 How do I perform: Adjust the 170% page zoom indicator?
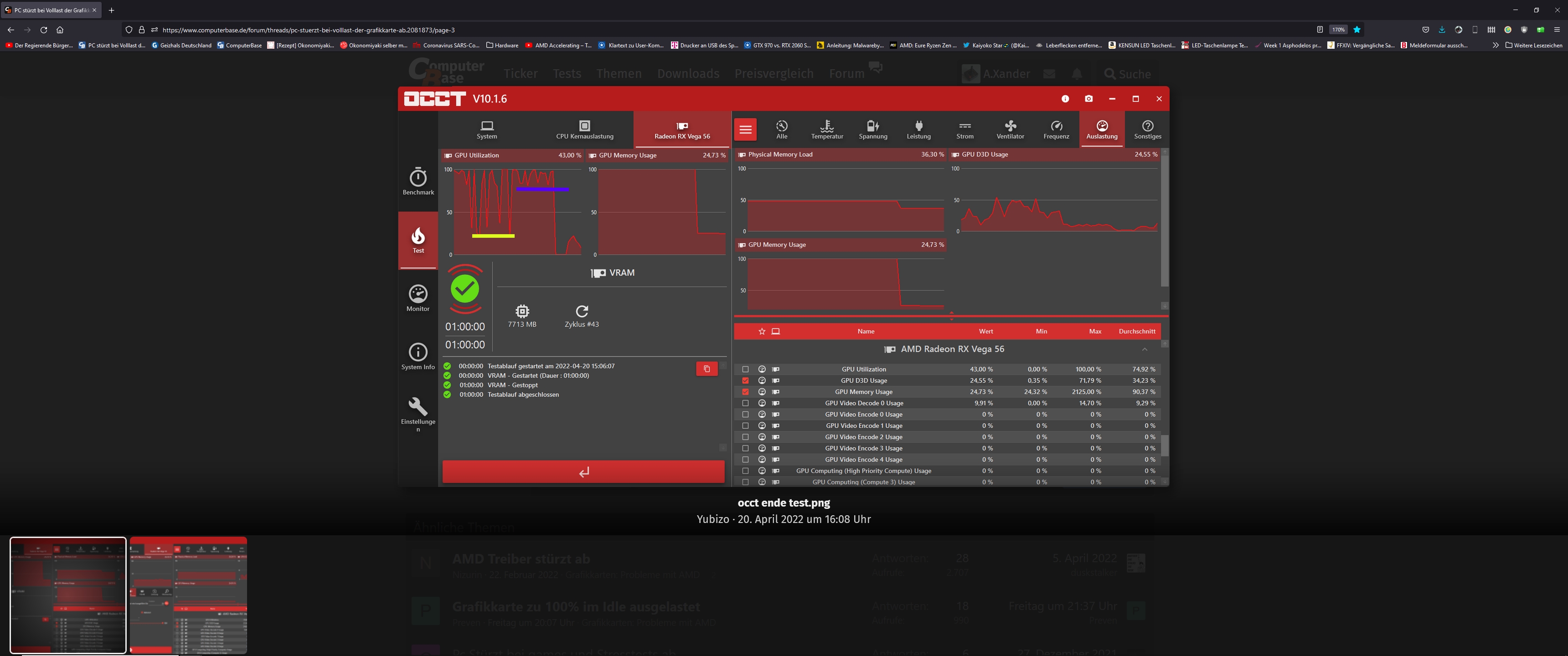tap(1338, 29)
